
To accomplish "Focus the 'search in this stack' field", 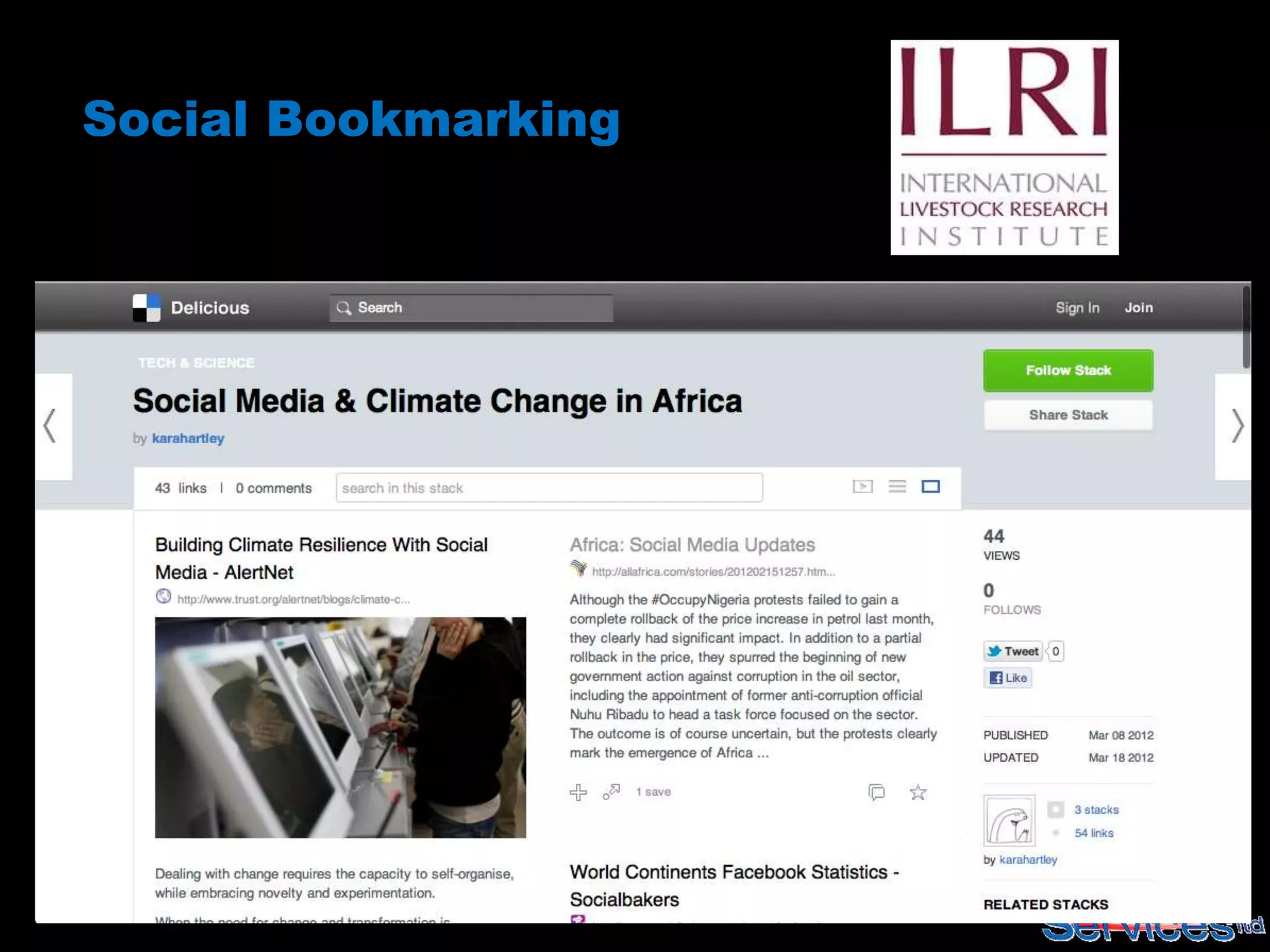I will point(549,488).
